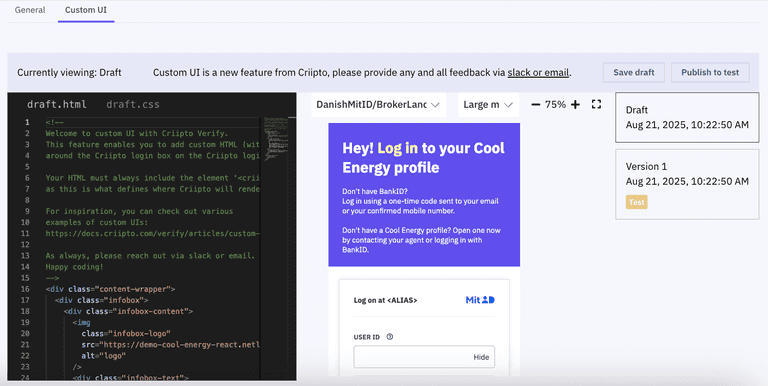The image size is (768, 386).
Task: Click the Test badge on Version 1
Action: coord(636,202)
